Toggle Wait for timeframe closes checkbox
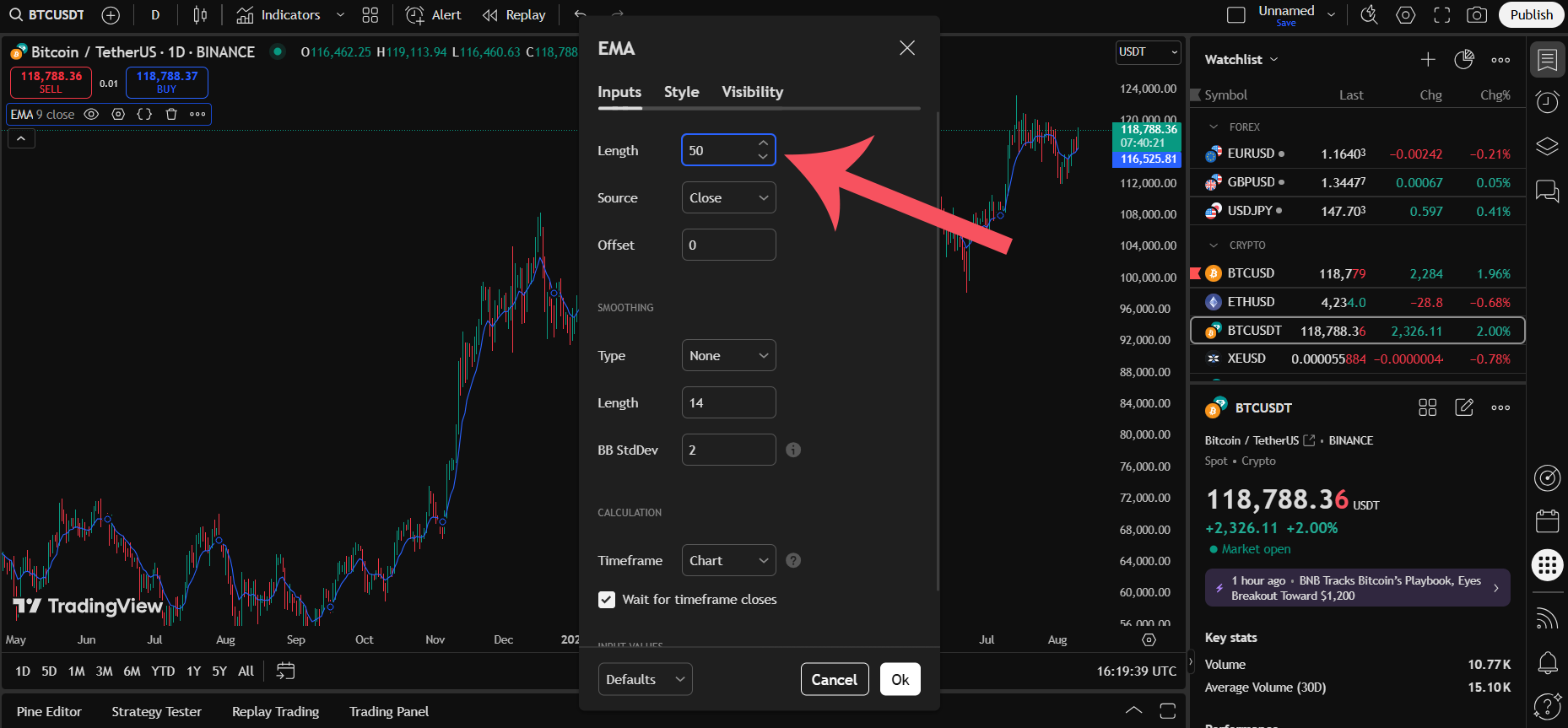1568x728 pixels. [x=607, y=600]
